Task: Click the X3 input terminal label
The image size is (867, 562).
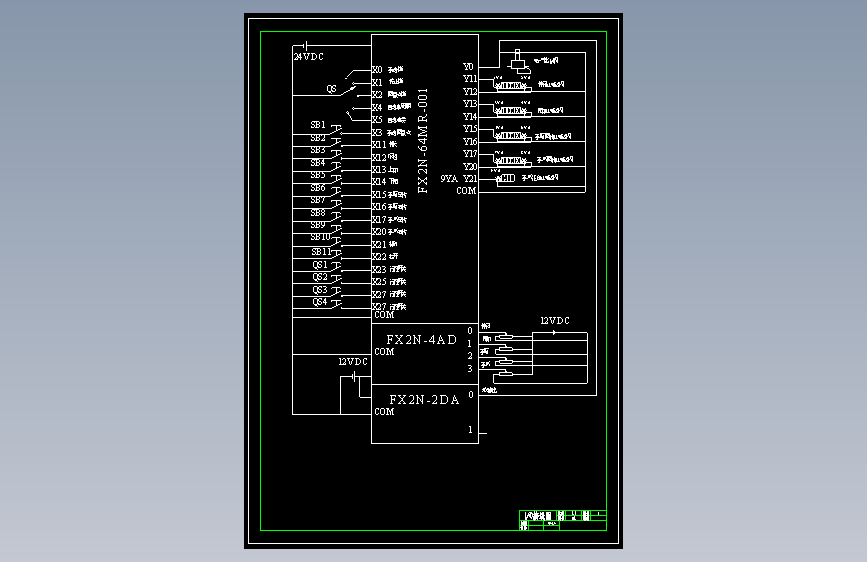Action: 377,132
